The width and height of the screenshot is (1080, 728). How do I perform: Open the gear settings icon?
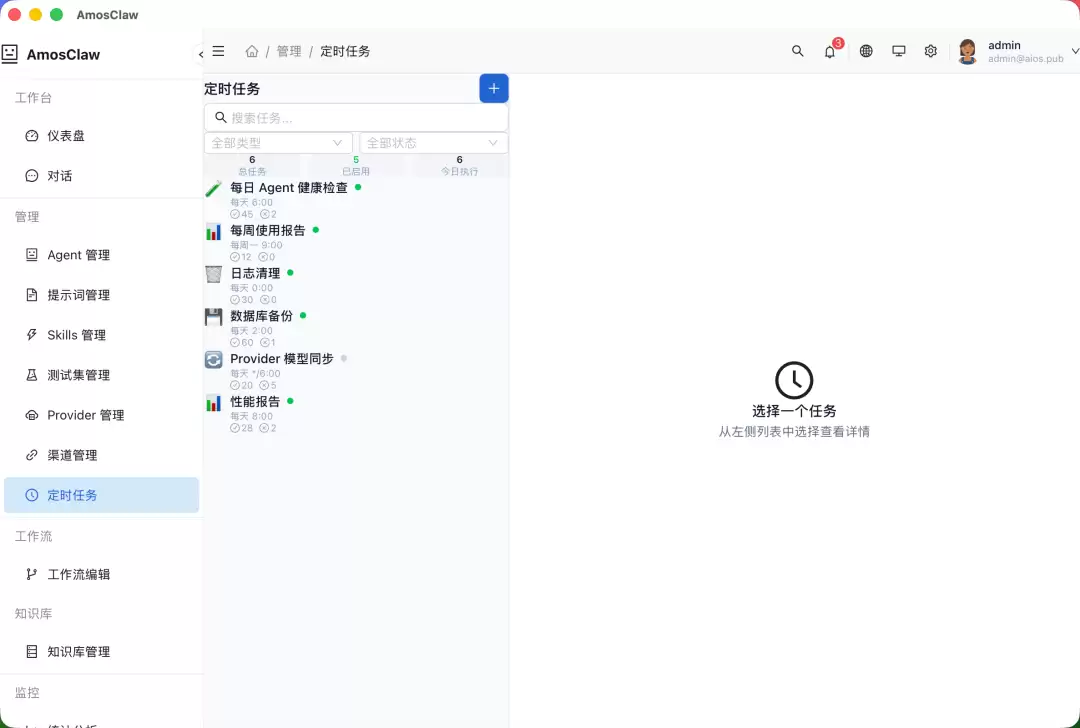(x=931, y=51)
